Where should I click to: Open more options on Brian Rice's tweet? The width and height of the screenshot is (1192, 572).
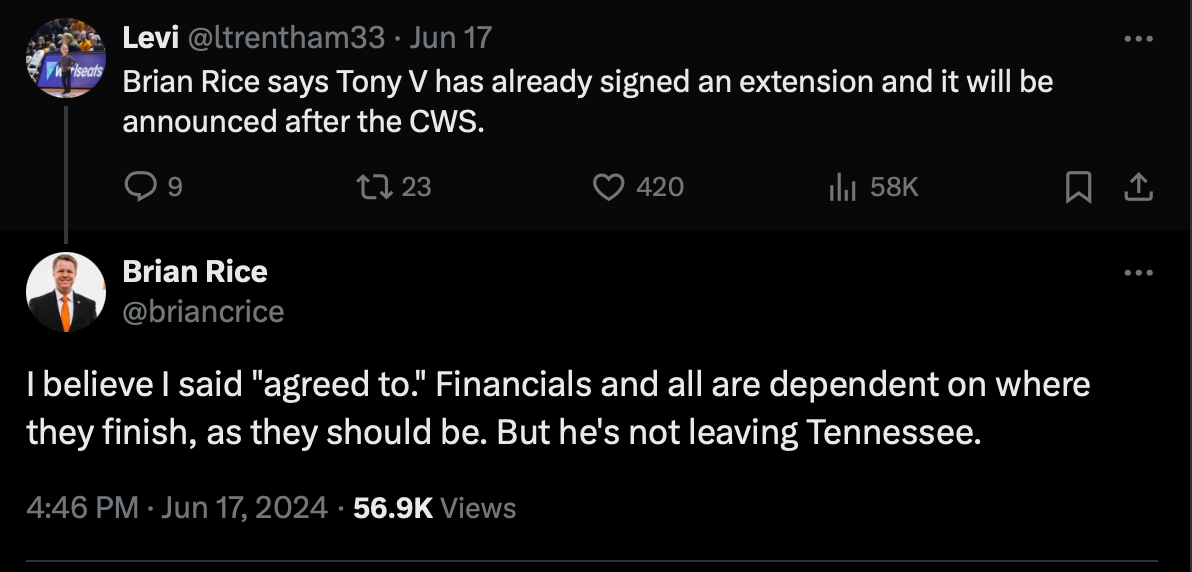1139,272
